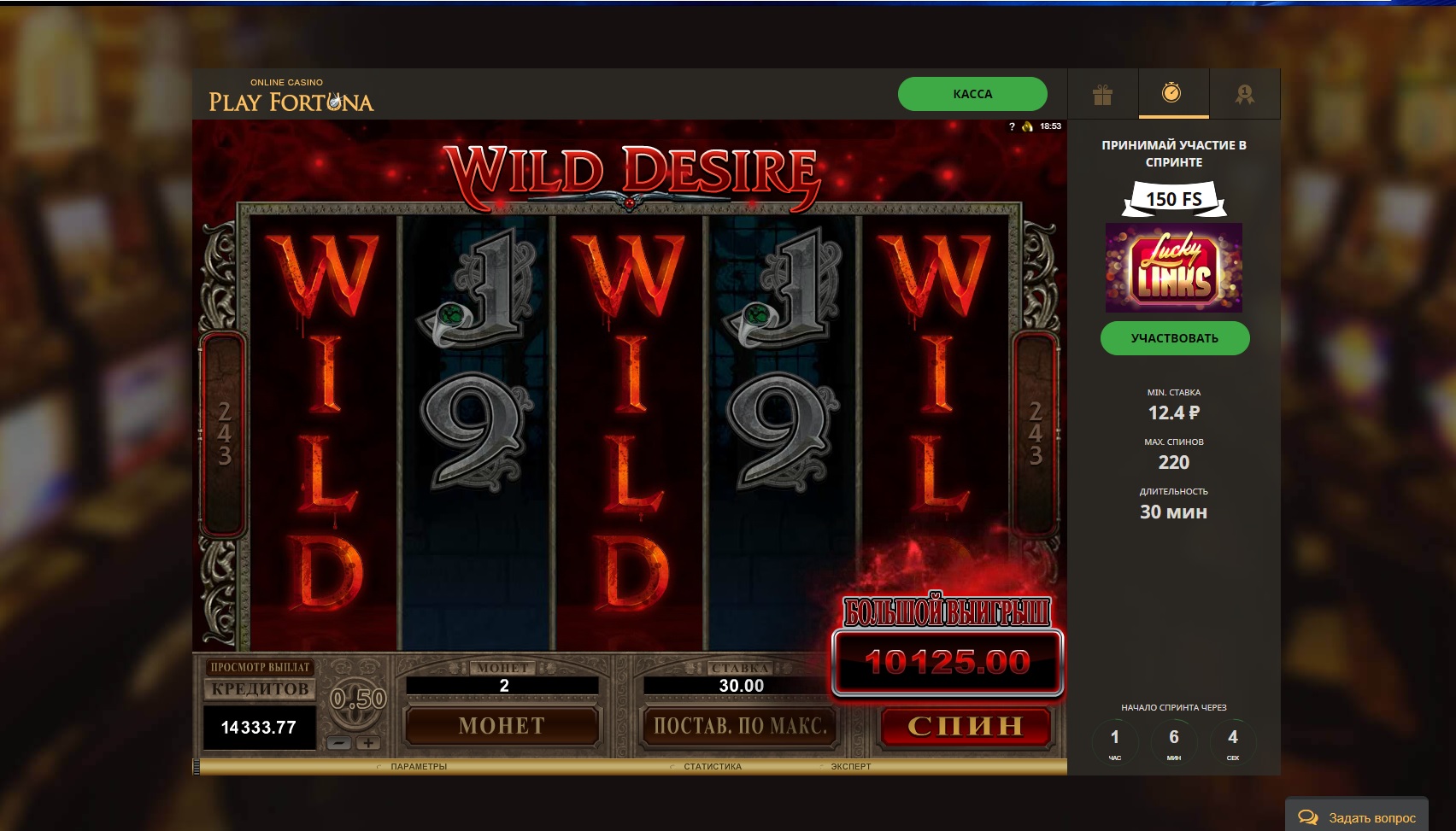Click the 0.50 coin value emblem

click(359, 699)
